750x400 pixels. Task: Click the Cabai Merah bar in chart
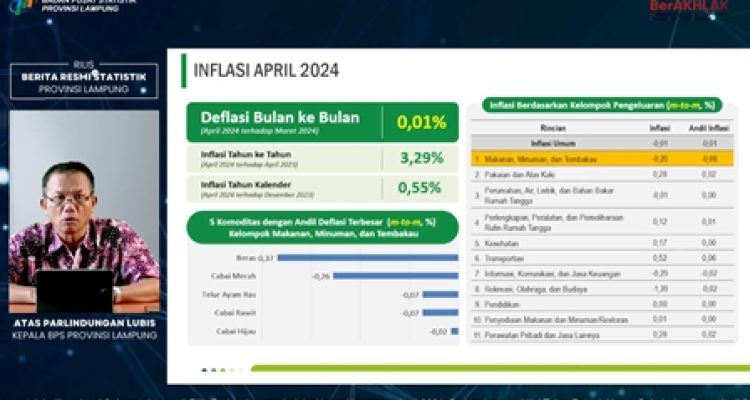coord(395,276)
